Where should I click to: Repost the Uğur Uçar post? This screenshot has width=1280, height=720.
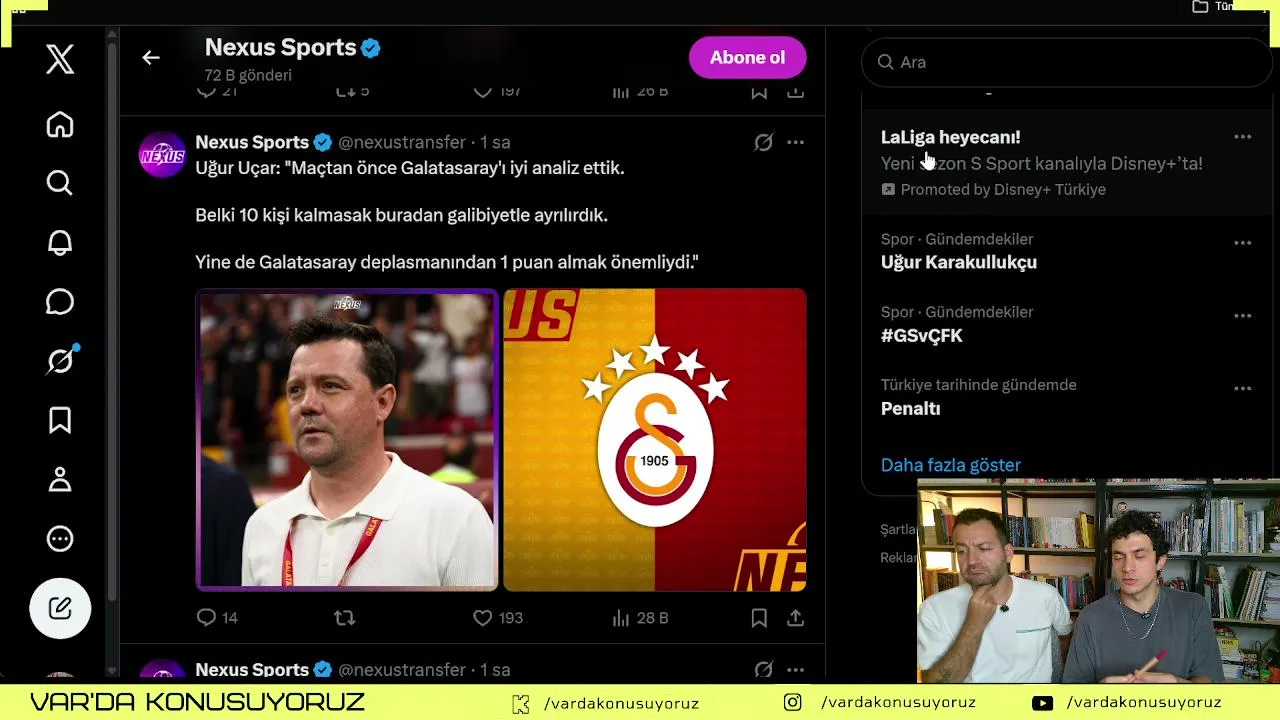tap(344, 618)
